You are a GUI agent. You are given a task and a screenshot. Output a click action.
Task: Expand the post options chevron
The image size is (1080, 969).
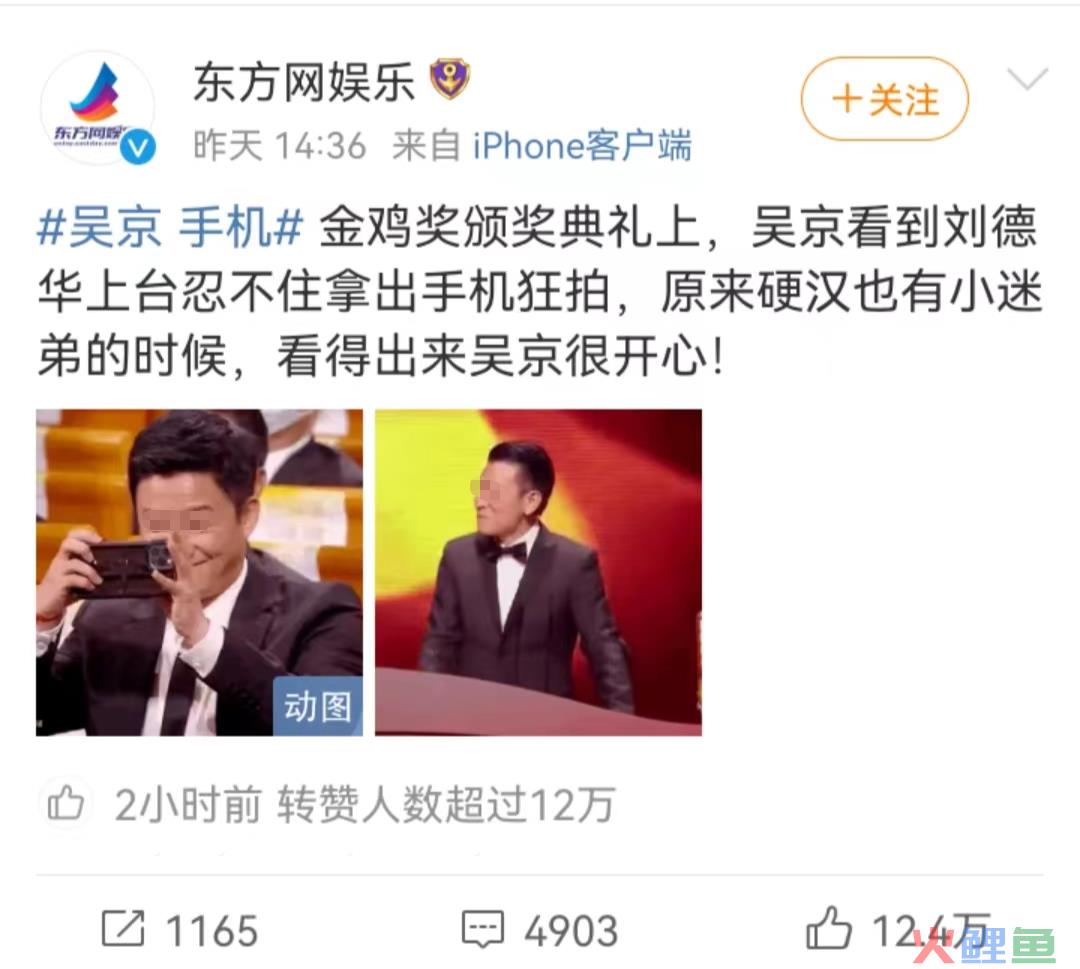tap(1027, 79)
